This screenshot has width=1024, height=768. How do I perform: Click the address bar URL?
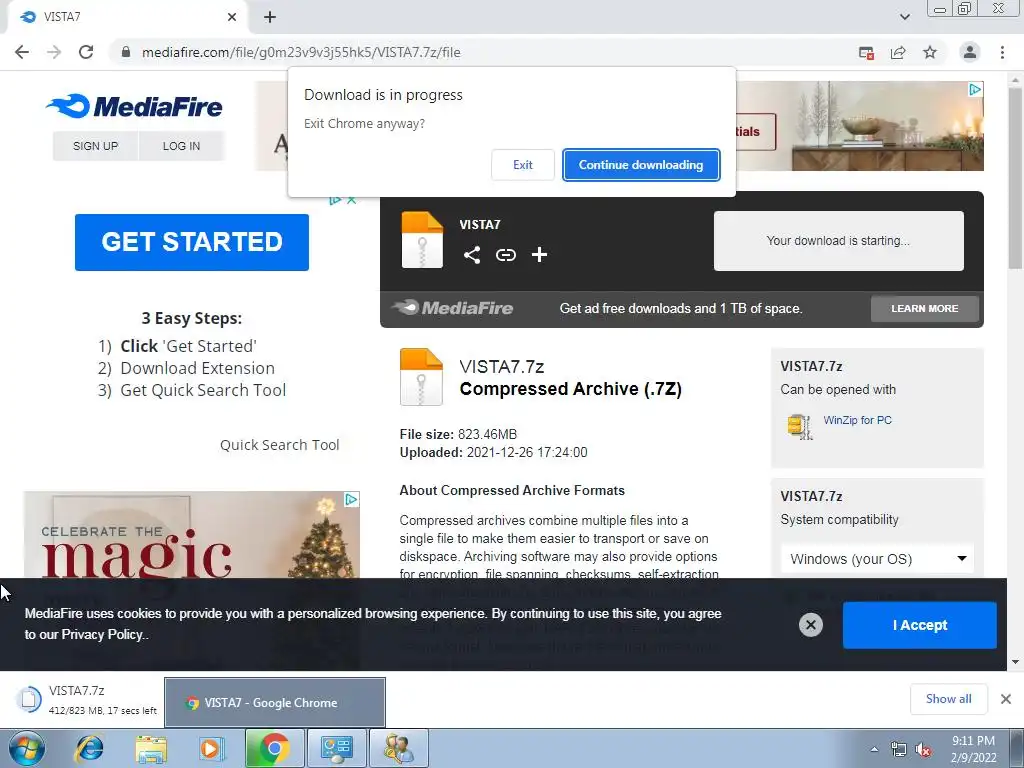click(301, 52)
